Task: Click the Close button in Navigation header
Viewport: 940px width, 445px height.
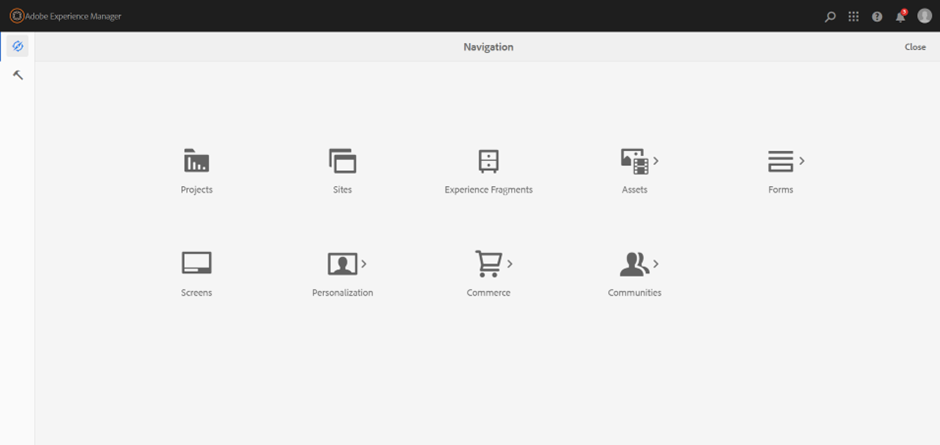Action: pyautogui.click(x=914, y=47)
